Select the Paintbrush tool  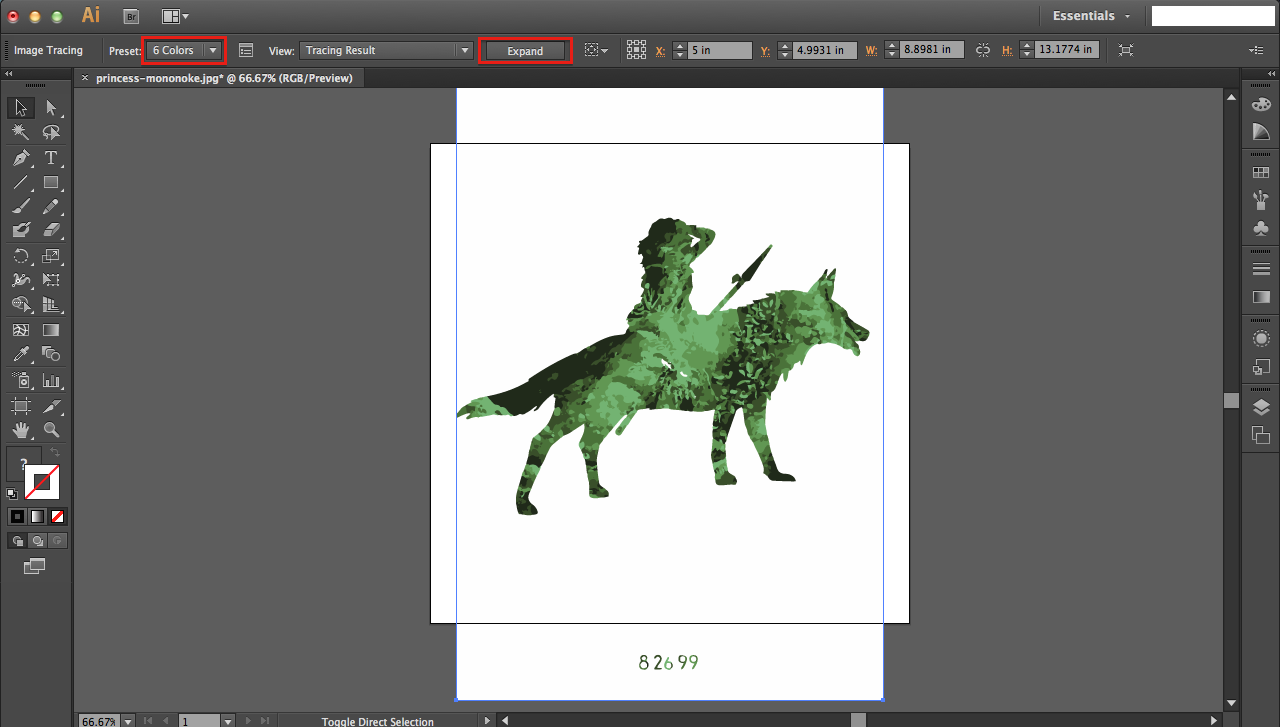click(21, 206)
